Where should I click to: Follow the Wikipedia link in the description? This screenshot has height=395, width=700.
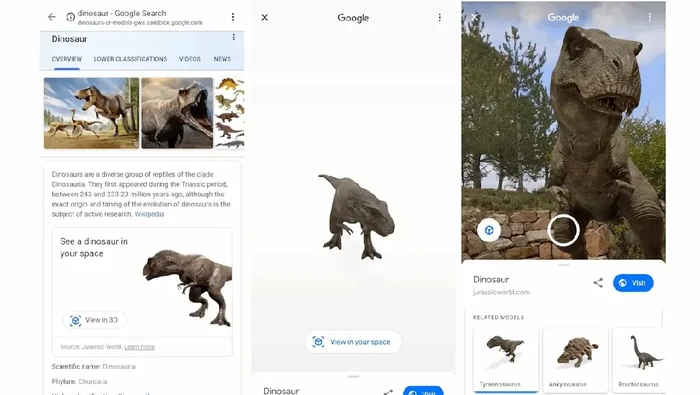pyautogui.click(x=149, y=214)
